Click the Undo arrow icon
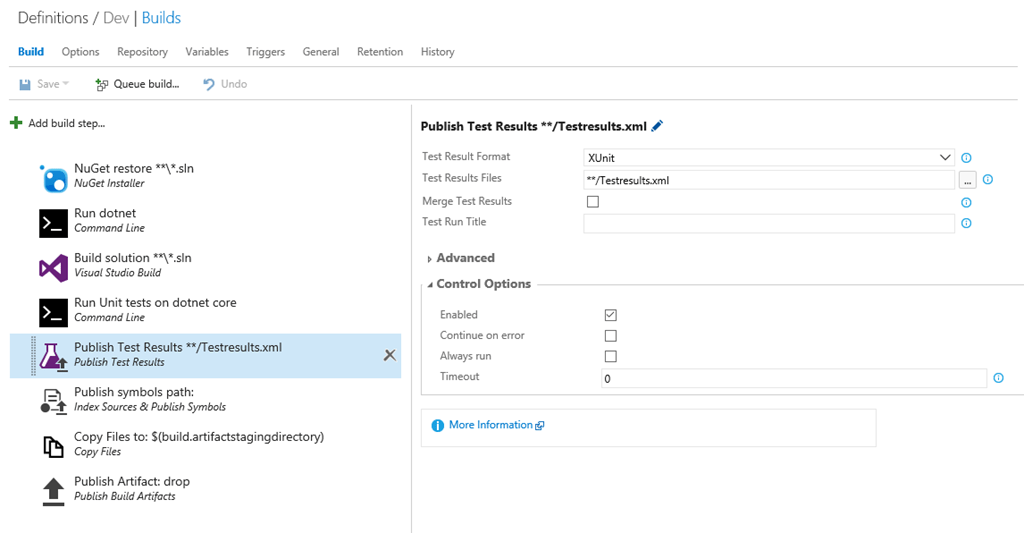The width and height of the screenshot is (1024, 533). pos(208,84)
